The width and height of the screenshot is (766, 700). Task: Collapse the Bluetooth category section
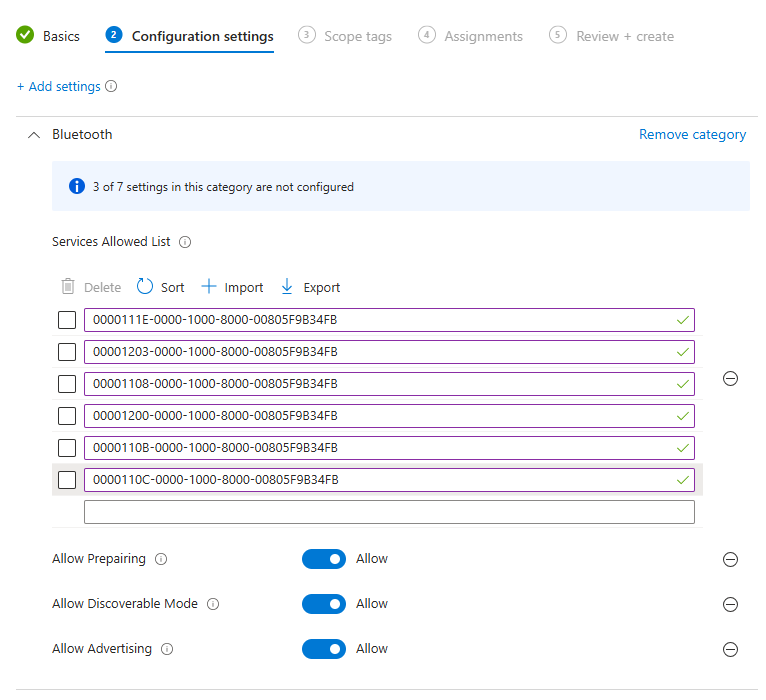tap(33, 135)
